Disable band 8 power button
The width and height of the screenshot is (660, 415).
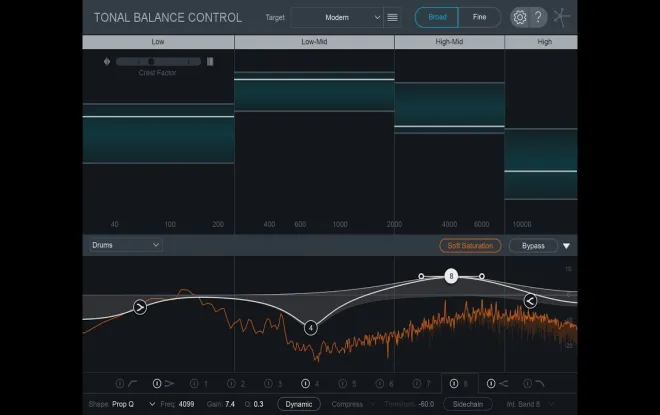pos(454,383)
